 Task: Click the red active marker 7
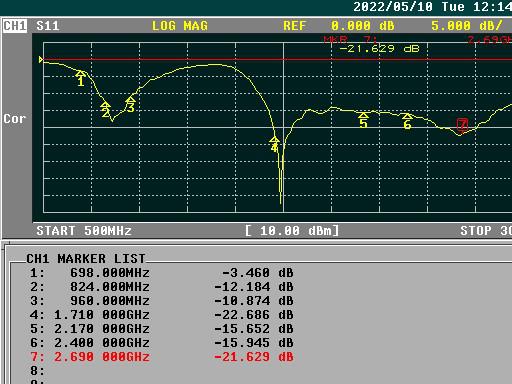coord(462,125)
